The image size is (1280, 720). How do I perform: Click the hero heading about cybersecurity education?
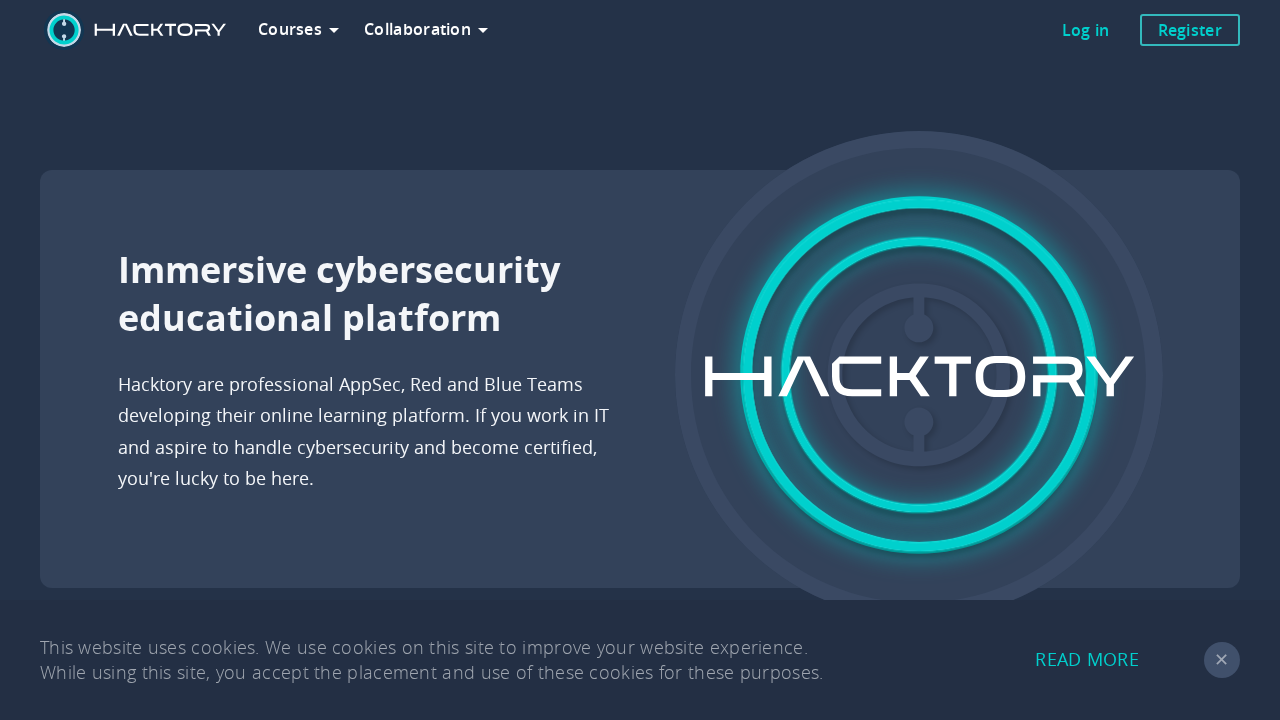pyautogui.click(x=339, y=294)
